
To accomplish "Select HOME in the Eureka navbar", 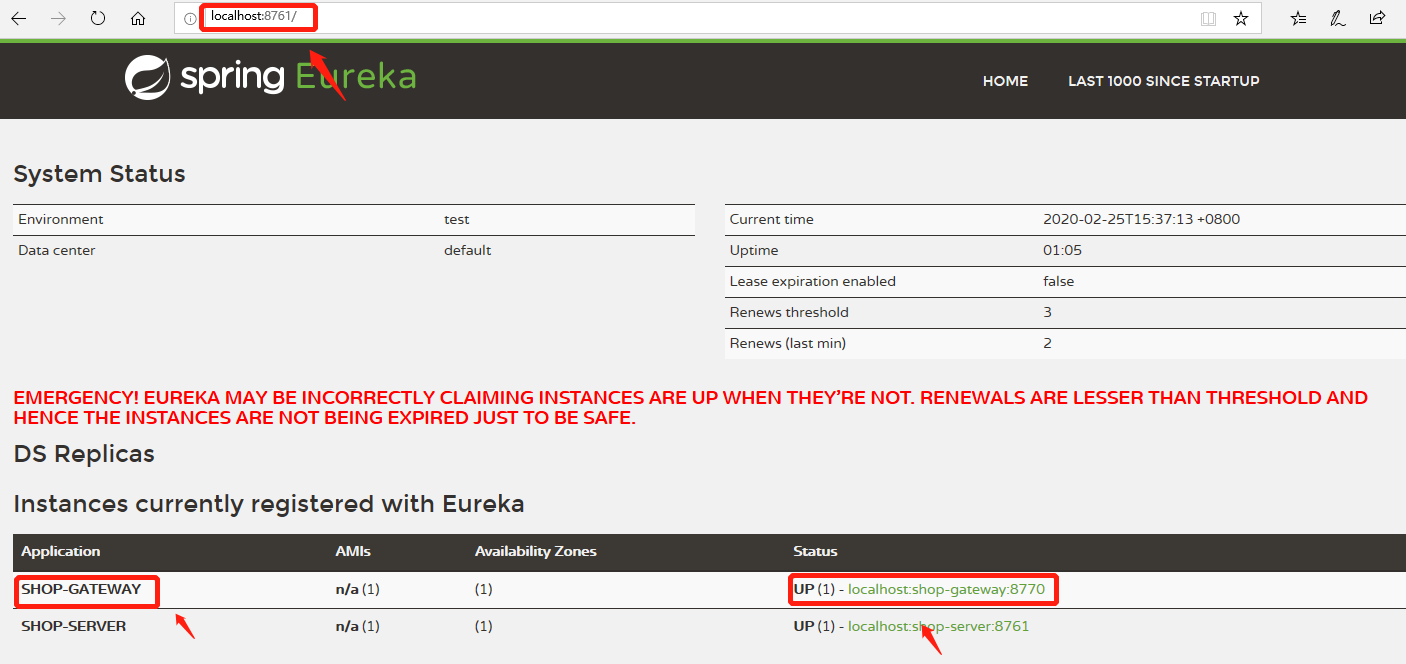I will click(x=1005, y=81).
